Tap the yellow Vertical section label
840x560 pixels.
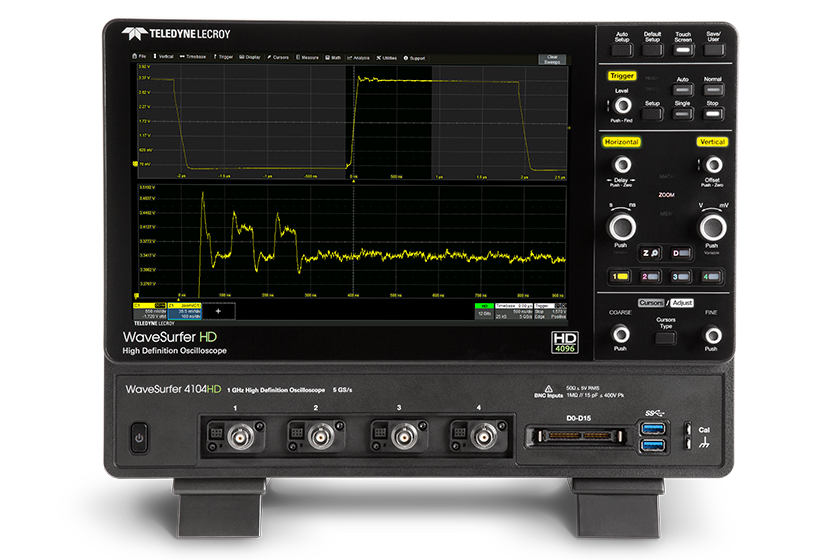[712, 142]
